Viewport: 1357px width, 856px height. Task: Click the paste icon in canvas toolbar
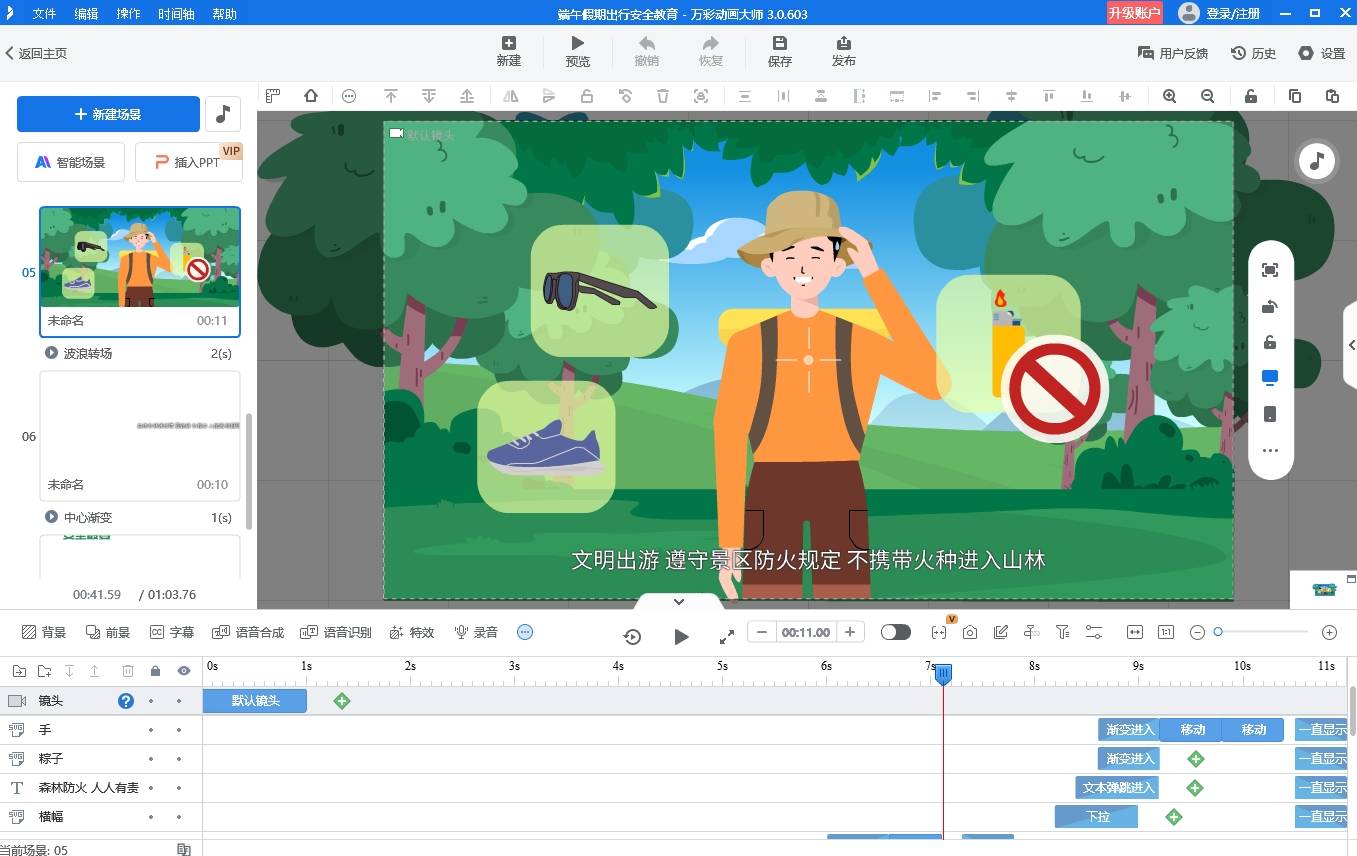(x=1332, y=96)
